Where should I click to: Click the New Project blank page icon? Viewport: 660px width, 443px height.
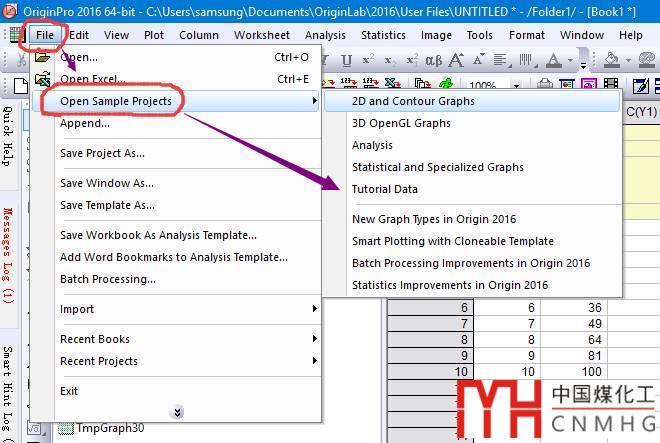click(x=21, y=85)
